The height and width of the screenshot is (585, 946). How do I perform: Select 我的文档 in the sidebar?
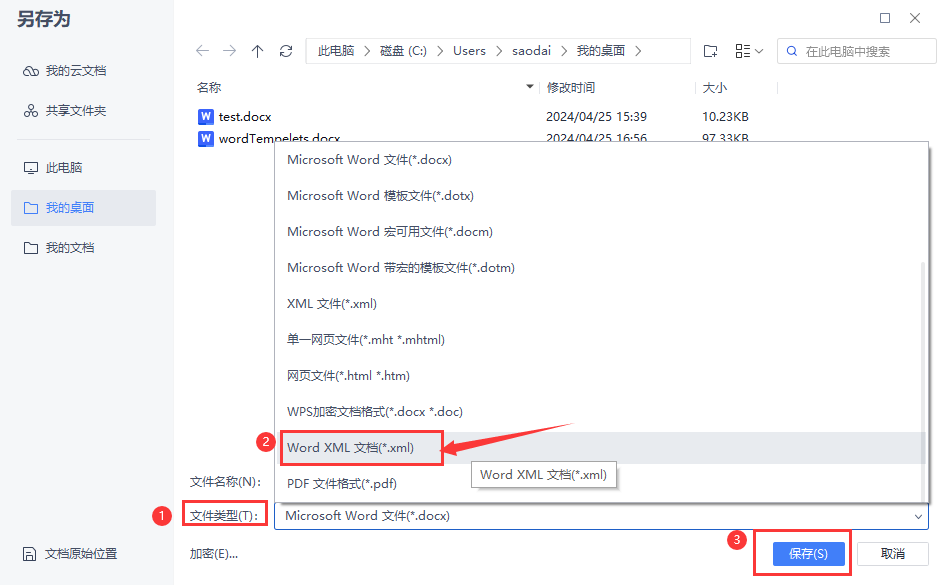pos(59,248)
